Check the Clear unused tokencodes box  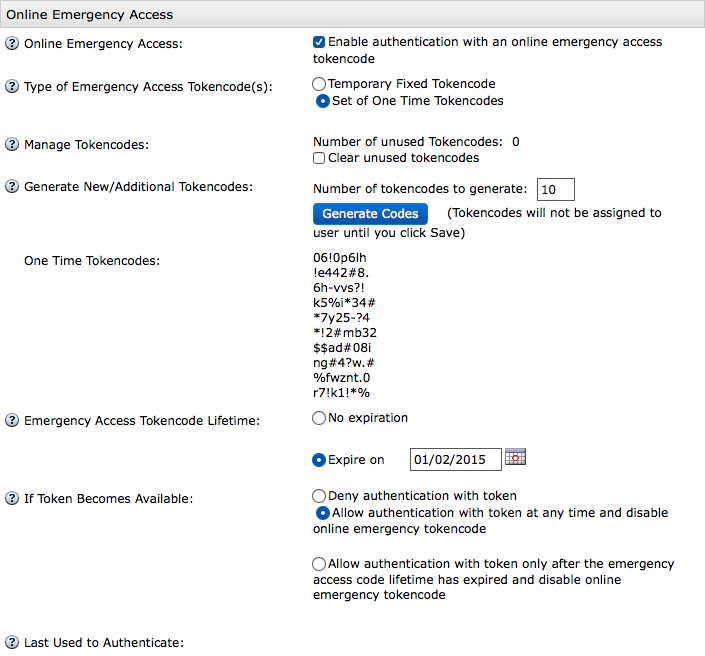coord(319,158)
